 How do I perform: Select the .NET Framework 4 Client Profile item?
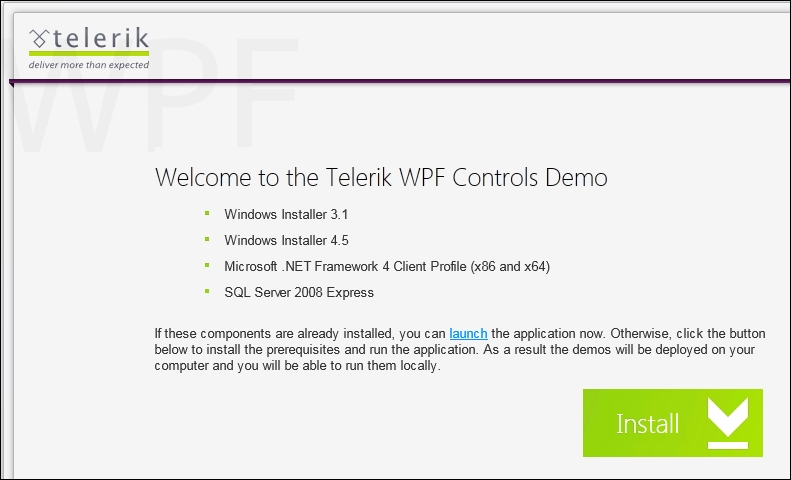[x=387, y=266]
